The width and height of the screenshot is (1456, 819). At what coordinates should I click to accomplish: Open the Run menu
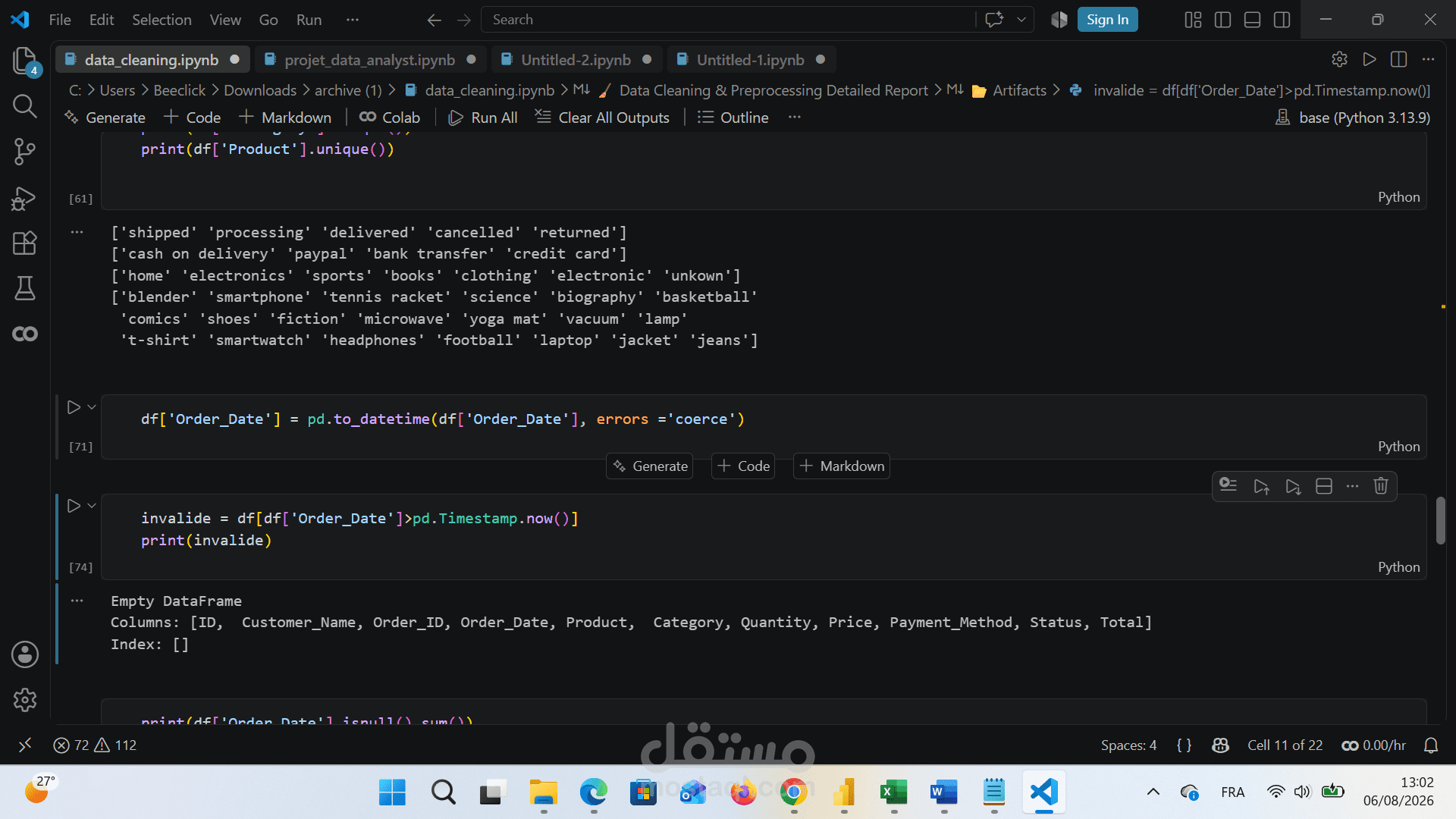309,20
